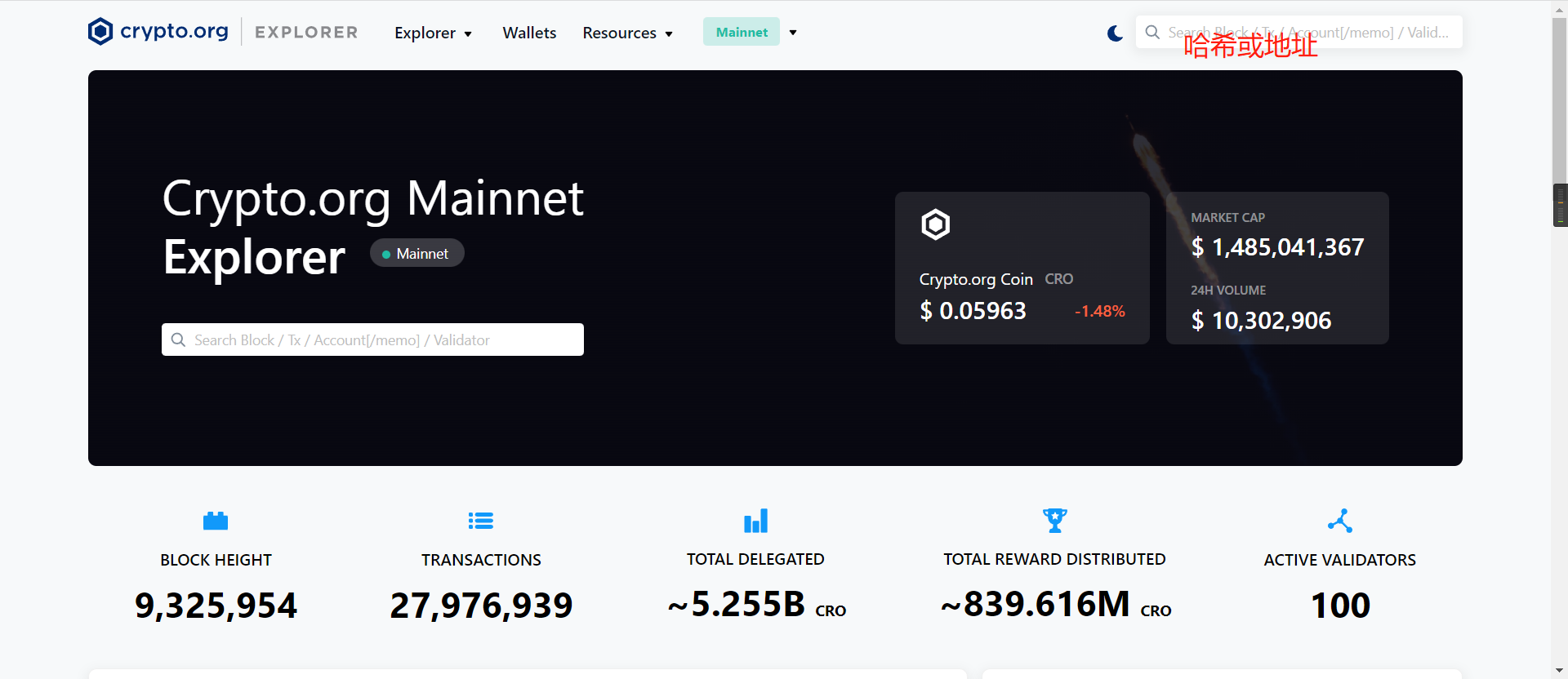Click the Total Reward trophy icon
This screenshot has height=679, width=1568.
[1054, 521]
